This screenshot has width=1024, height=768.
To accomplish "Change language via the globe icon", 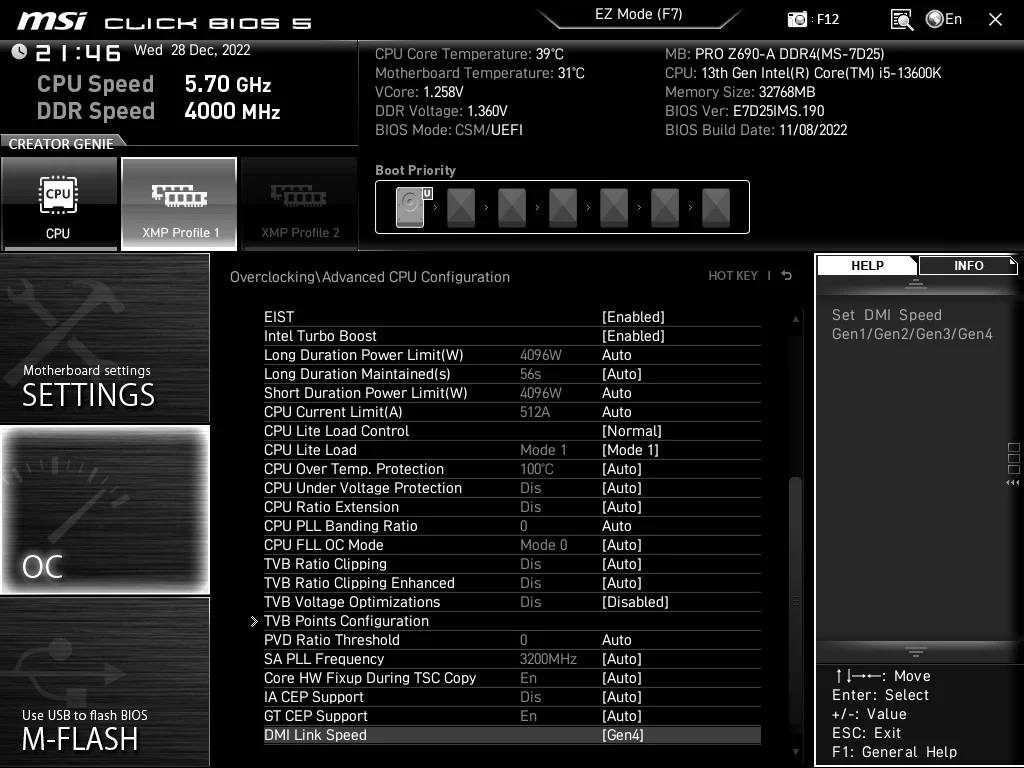I will click(x=935, y=19).
